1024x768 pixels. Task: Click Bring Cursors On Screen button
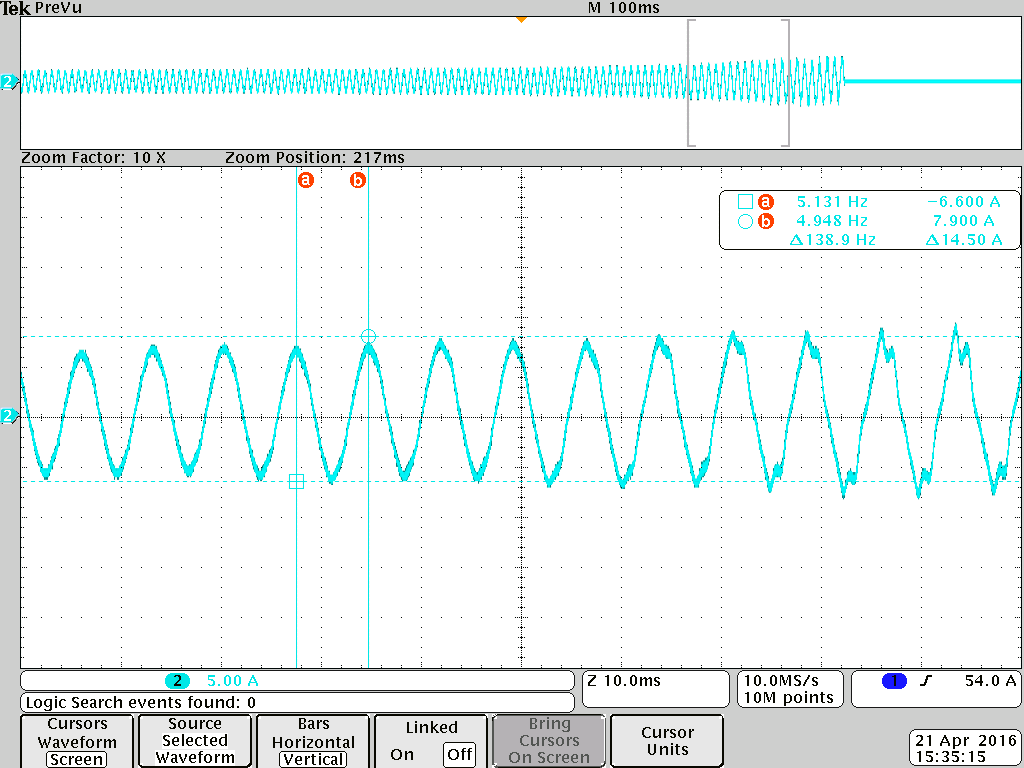coord(549,741)
